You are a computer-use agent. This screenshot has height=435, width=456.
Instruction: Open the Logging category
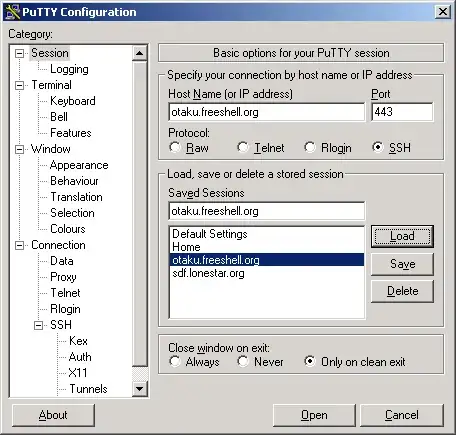click(69, 69)
